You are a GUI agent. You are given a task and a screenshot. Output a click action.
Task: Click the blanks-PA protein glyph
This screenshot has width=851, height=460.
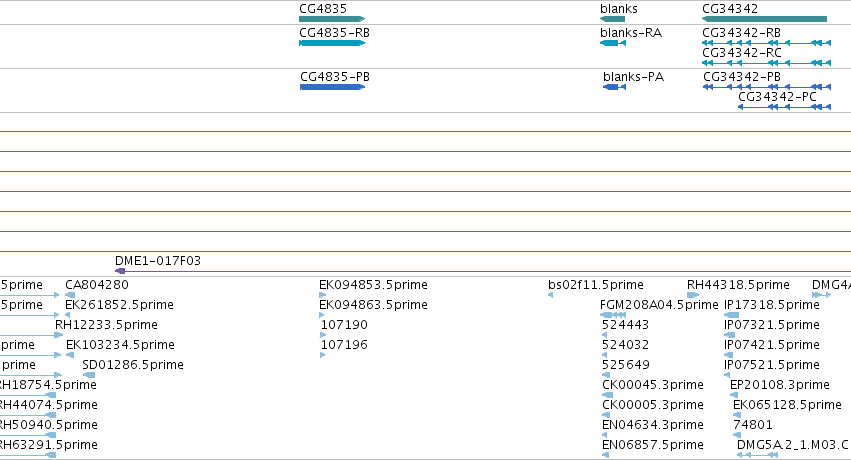pyautogui.click(x=614, y=87)
